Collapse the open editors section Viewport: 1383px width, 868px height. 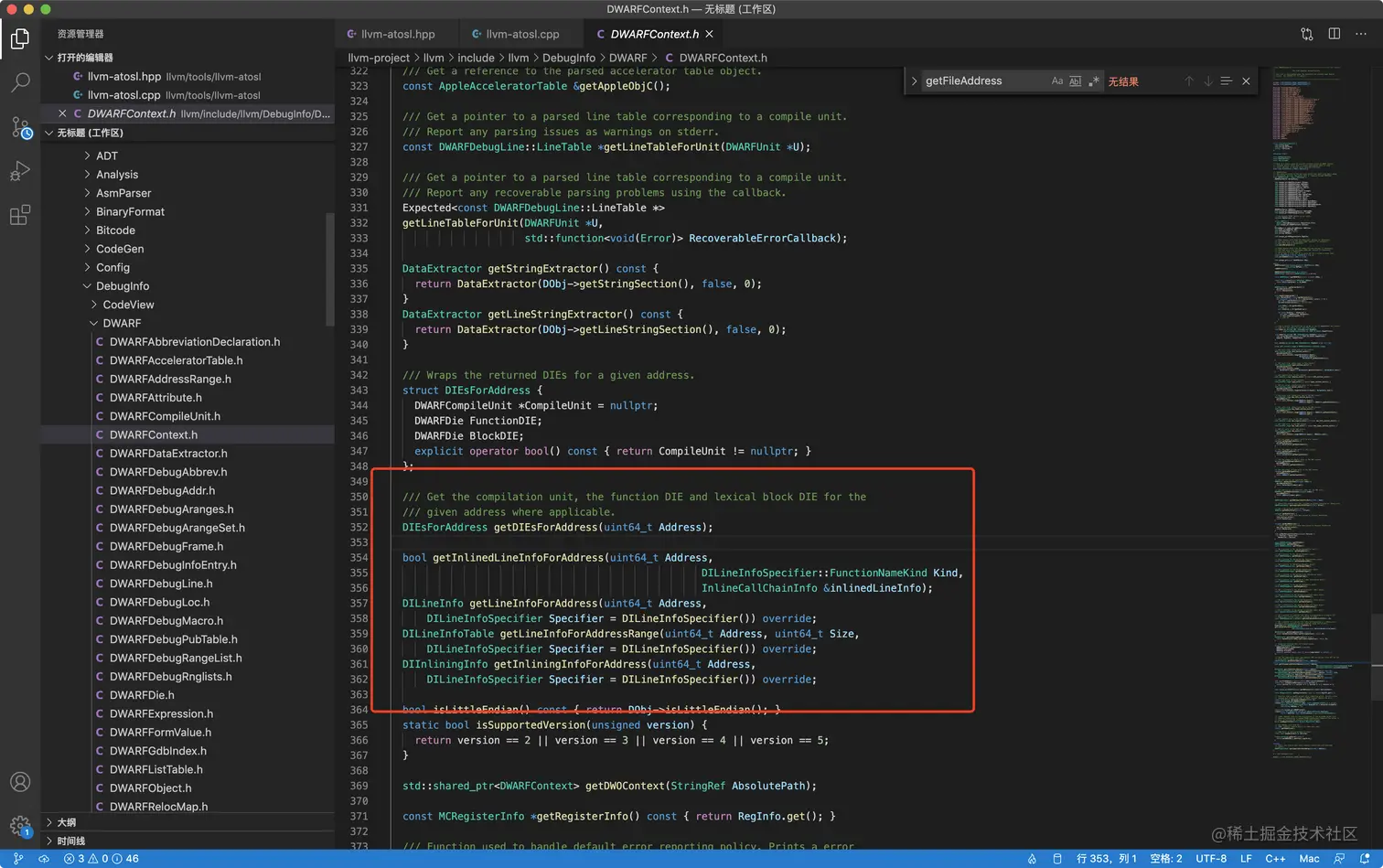point(188,58)
